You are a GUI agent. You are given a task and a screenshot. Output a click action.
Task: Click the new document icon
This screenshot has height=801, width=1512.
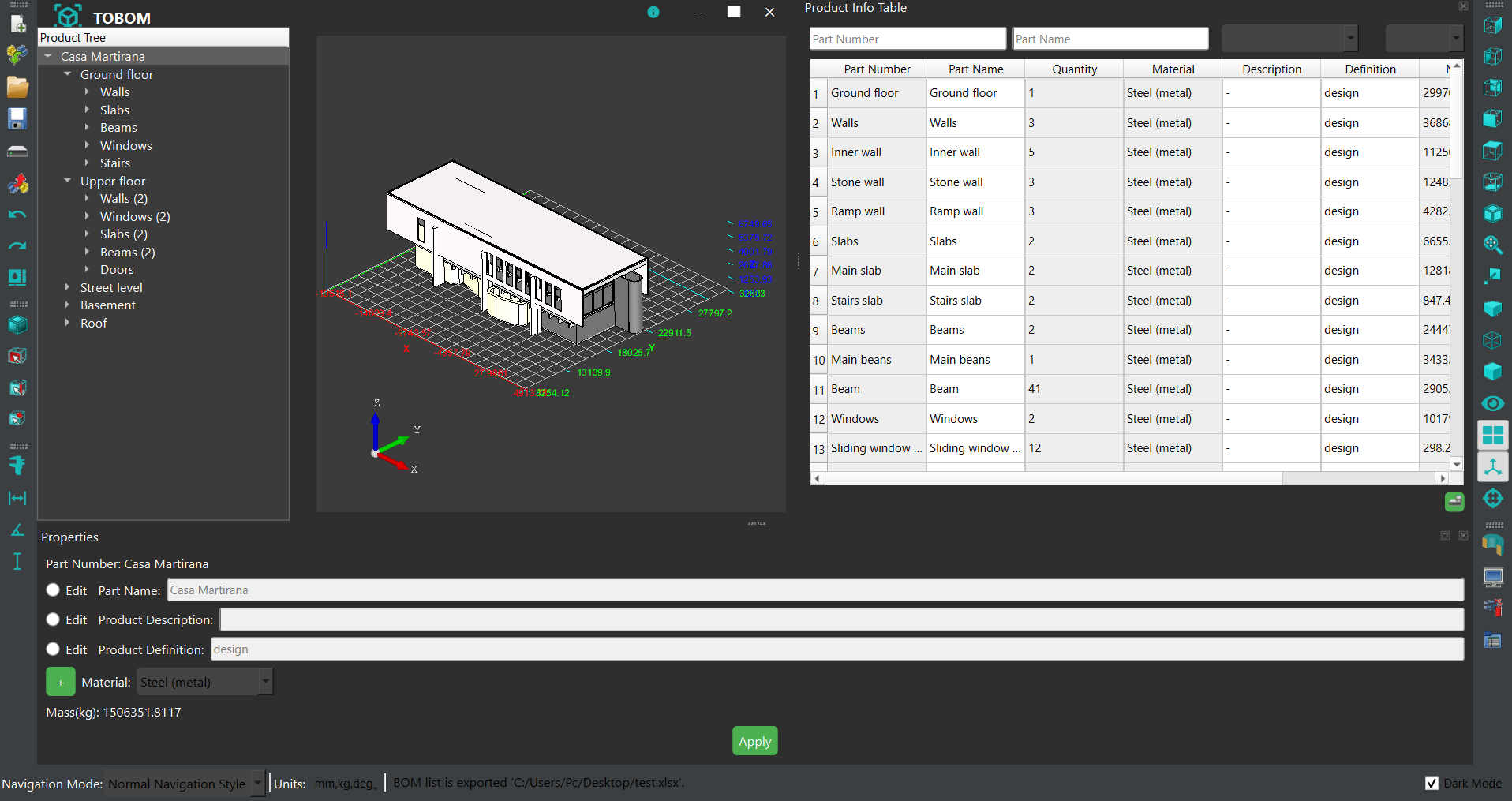(17, 24)
